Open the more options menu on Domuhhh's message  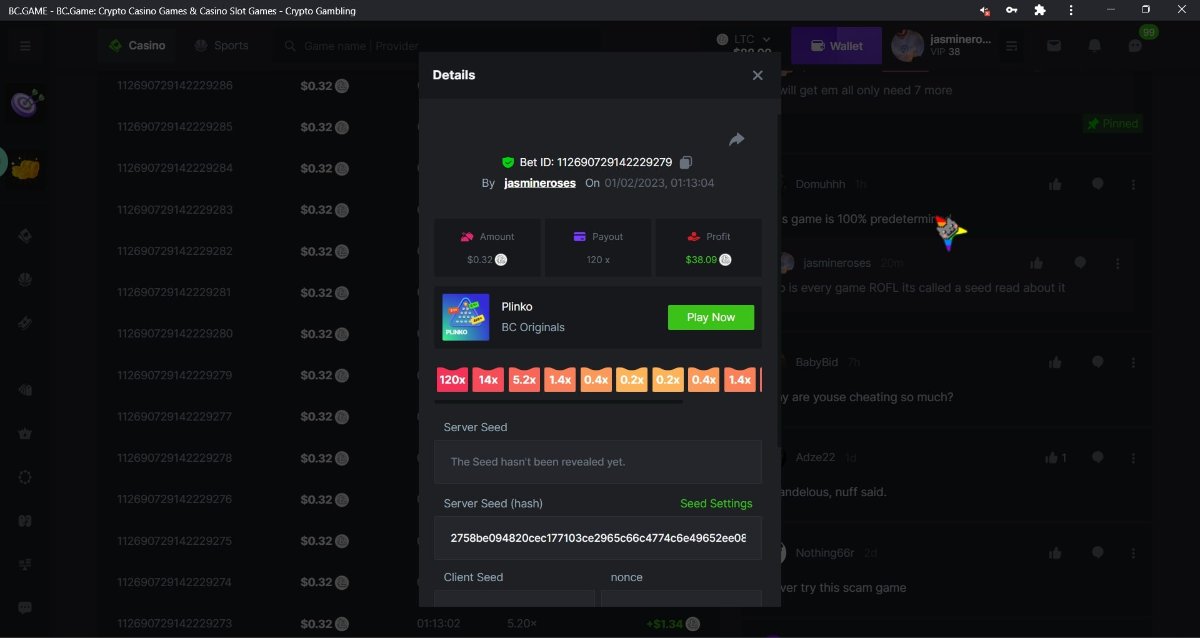[x=1133, y=184]
